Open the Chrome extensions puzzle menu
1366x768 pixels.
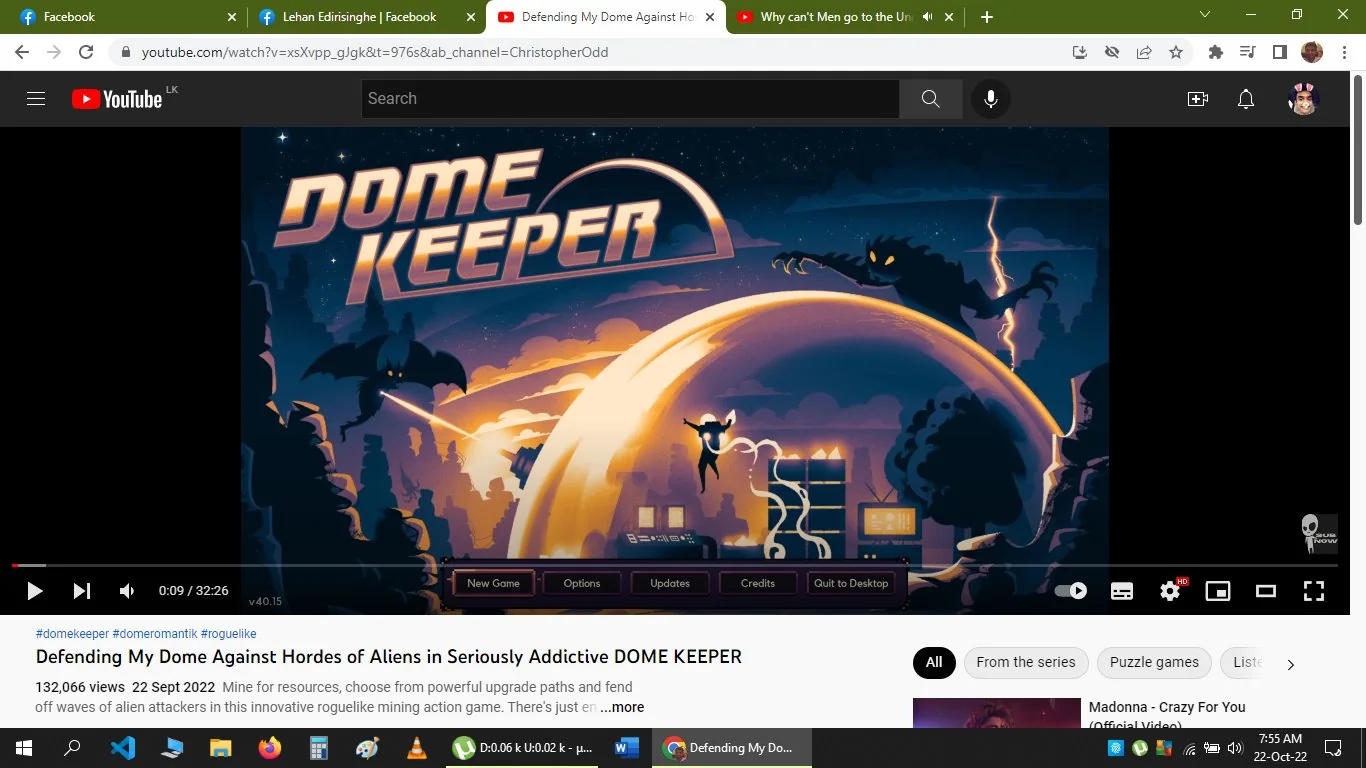1216,52
